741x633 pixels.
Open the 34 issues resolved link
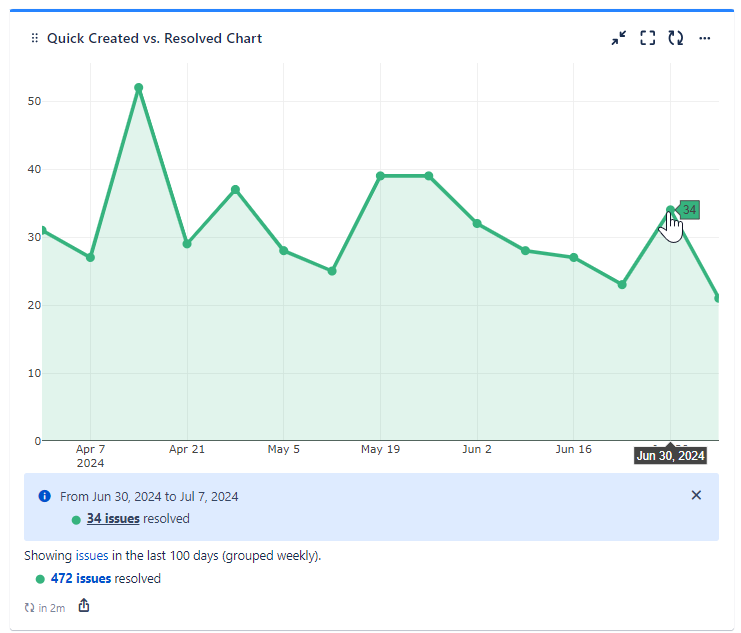point(113,519)
